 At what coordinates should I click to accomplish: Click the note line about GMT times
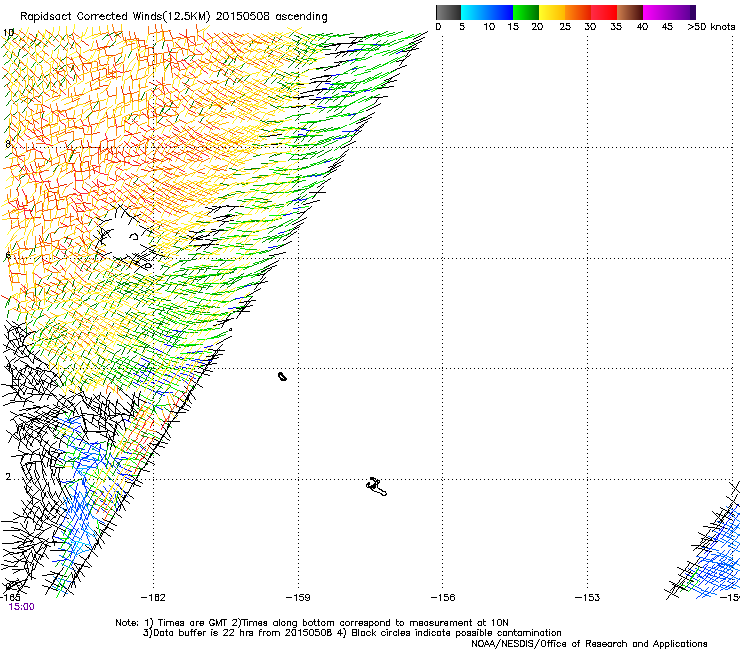pos(311,623)
